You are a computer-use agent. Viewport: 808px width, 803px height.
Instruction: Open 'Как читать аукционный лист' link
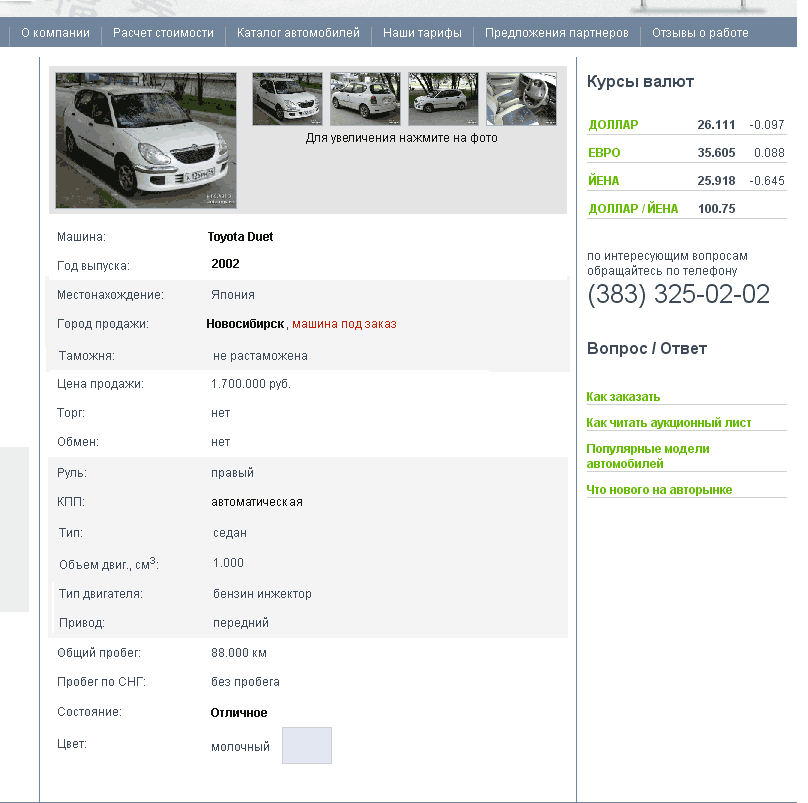coord(669,423)
